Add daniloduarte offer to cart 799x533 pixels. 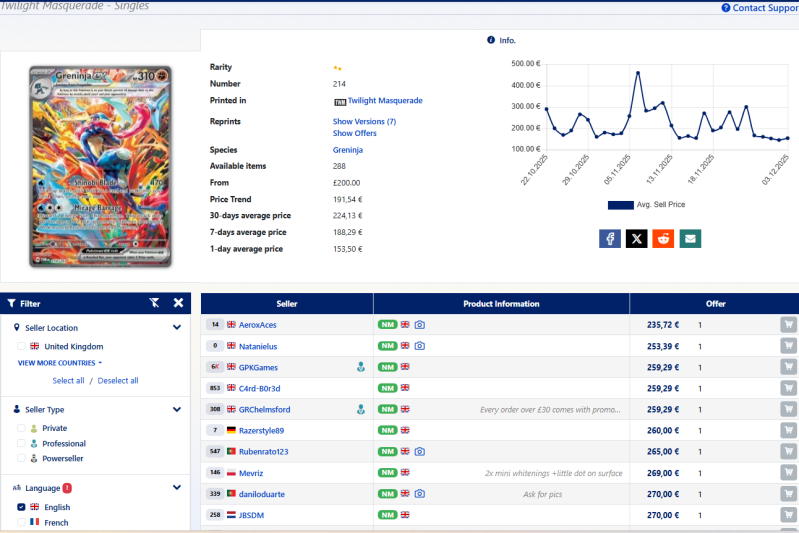click(788, 494)
